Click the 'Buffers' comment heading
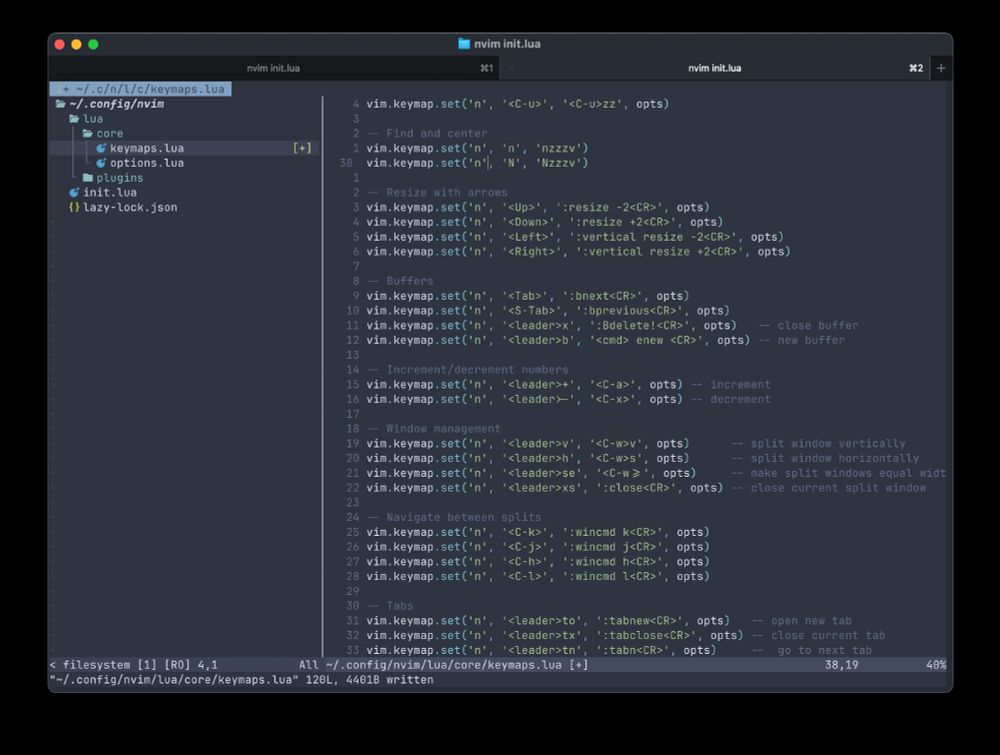 click(x=400, y=281)
